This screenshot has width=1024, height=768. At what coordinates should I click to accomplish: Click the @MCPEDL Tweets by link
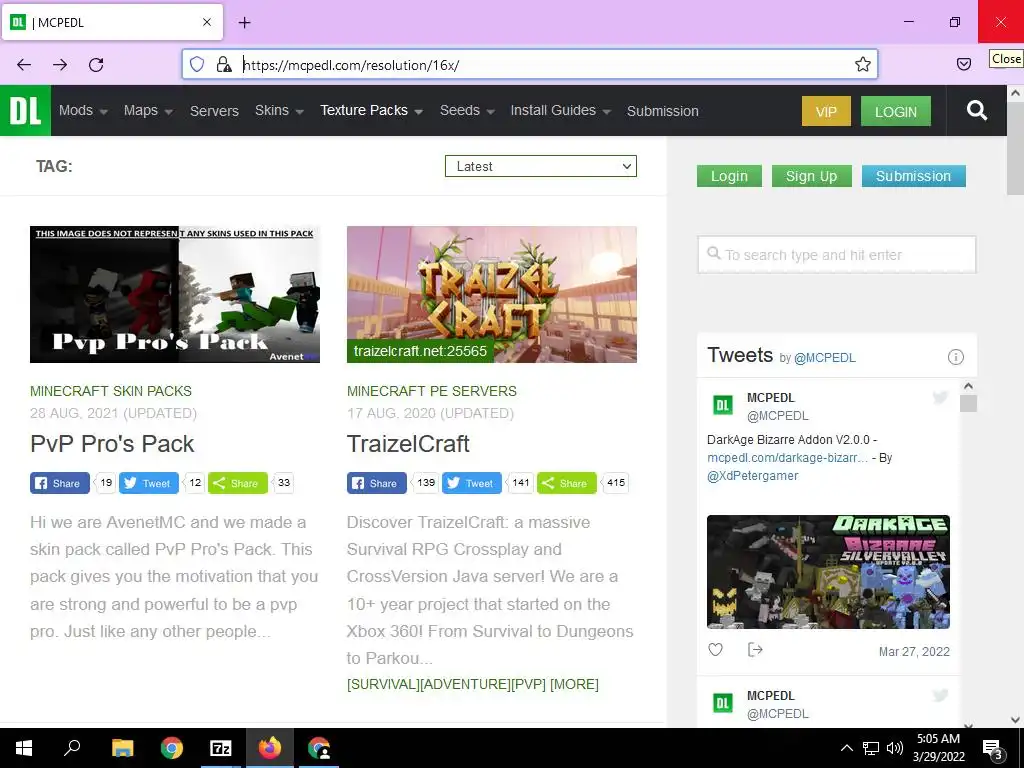click(824, 358)
